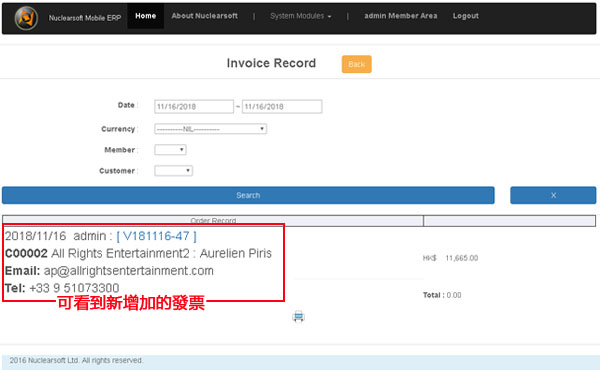Click the Total : 0.00 text
600x370 pixels.
(442, 295)
